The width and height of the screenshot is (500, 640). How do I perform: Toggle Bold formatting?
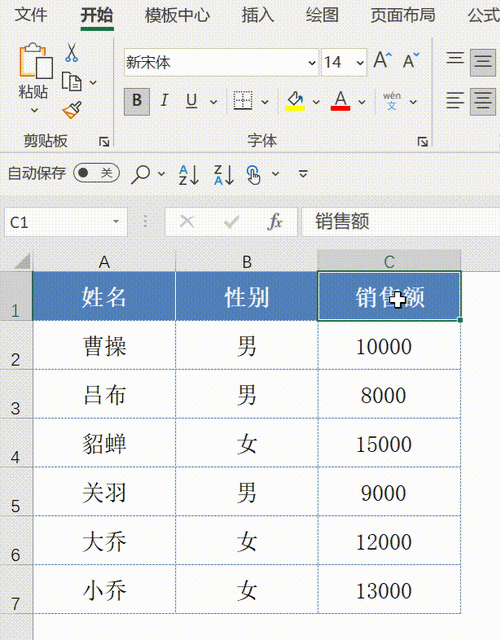click(137, 100)
